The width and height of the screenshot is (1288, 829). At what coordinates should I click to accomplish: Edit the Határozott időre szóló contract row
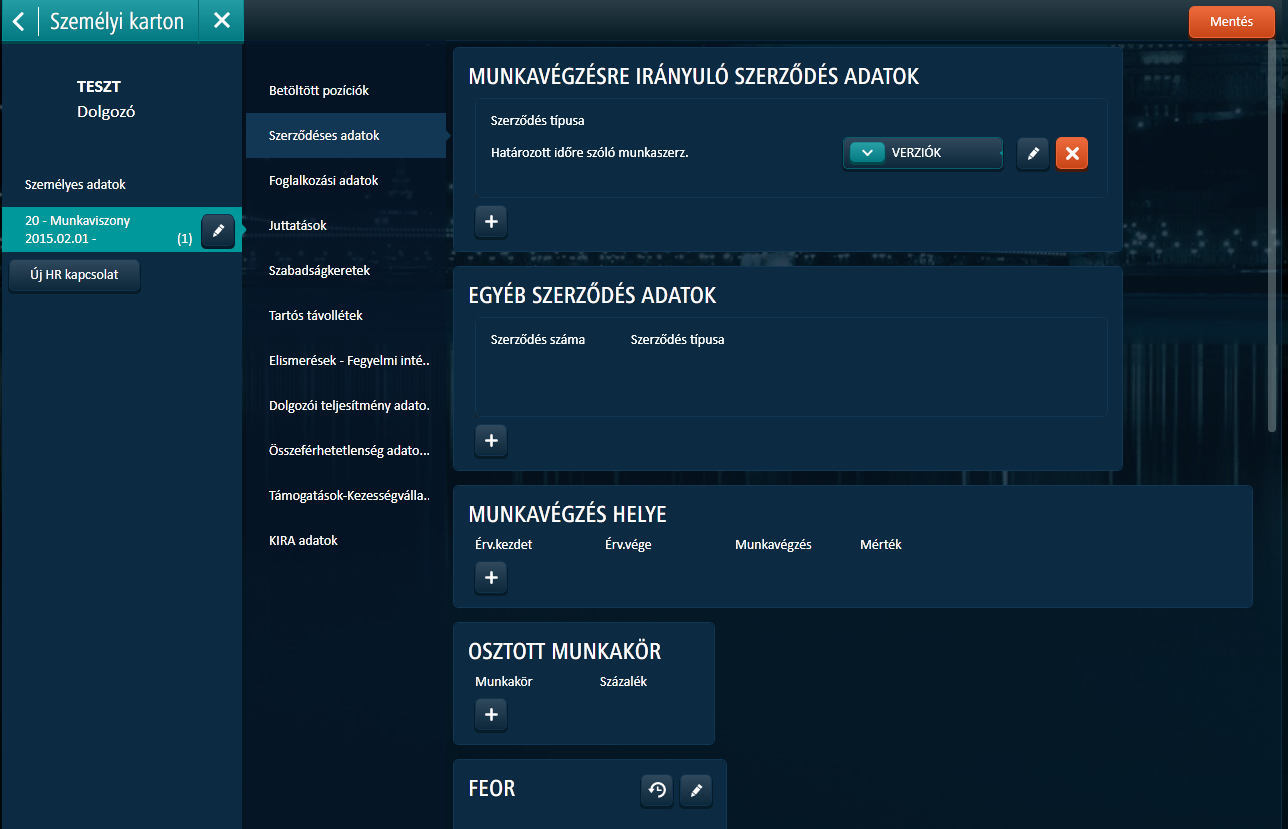pyautogui.click(x=1033, y=154)
